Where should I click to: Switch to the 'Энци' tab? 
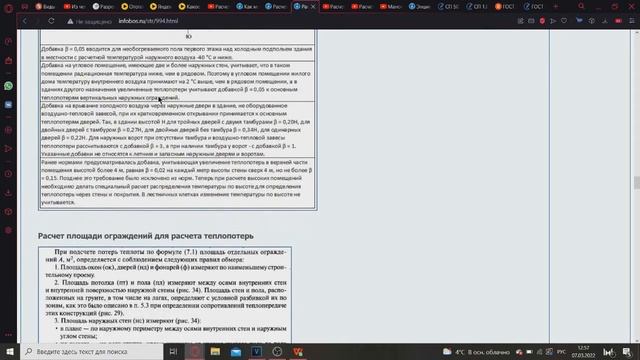pos(419,7)
